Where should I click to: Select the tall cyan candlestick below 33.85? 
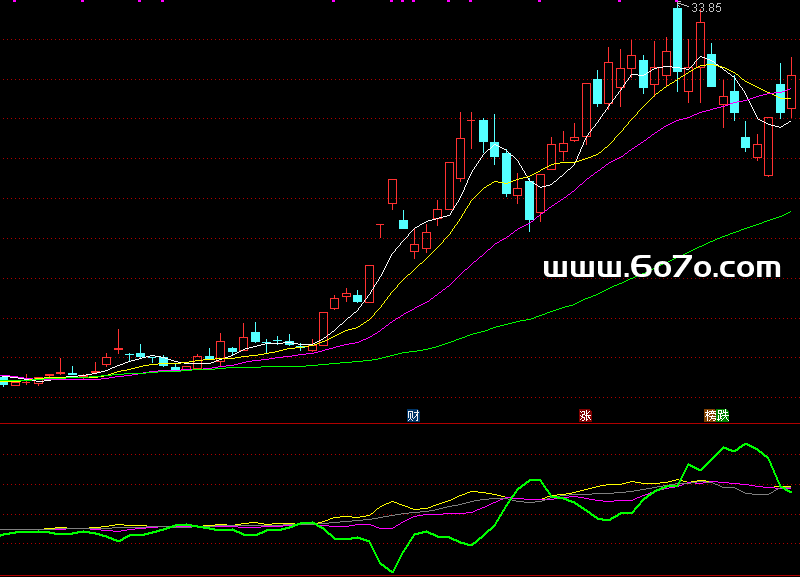(x=678, y=40)
